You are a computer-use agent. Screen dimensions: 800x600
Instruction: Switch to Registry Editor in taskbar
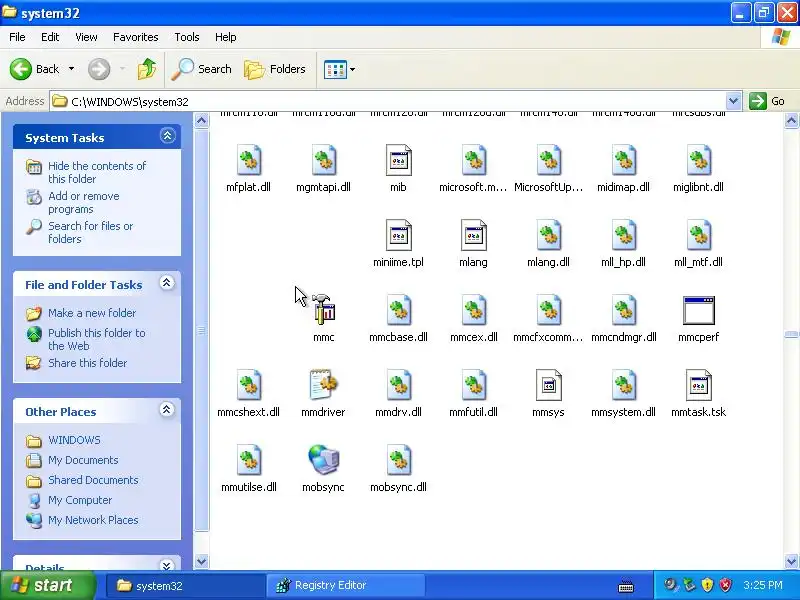pos(345,585)
